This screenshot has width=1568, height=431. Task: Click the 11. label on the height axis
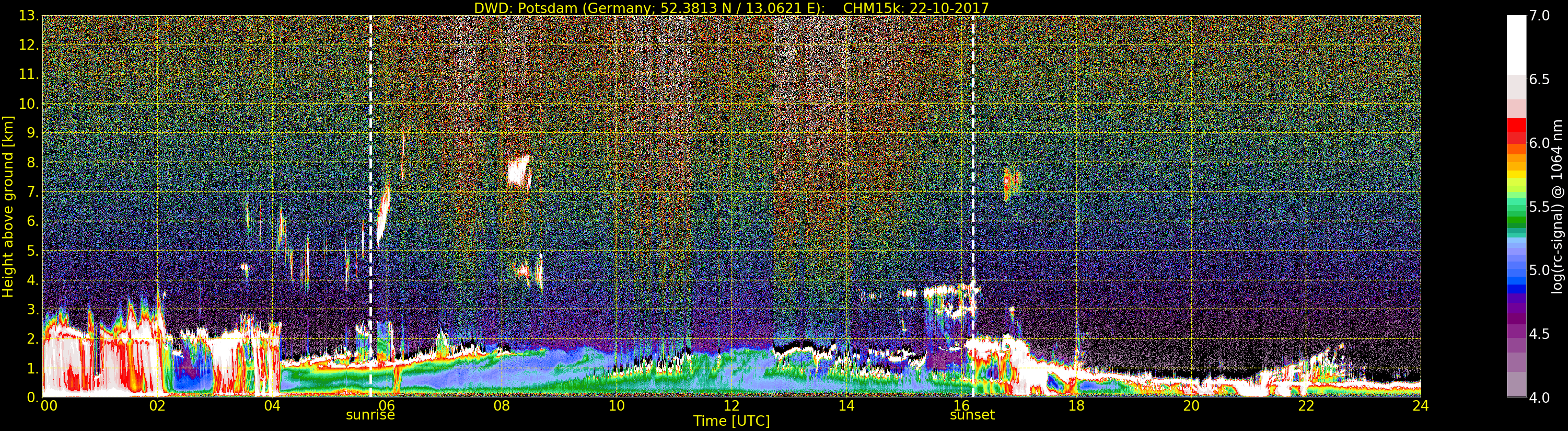[x=29, y=74]
